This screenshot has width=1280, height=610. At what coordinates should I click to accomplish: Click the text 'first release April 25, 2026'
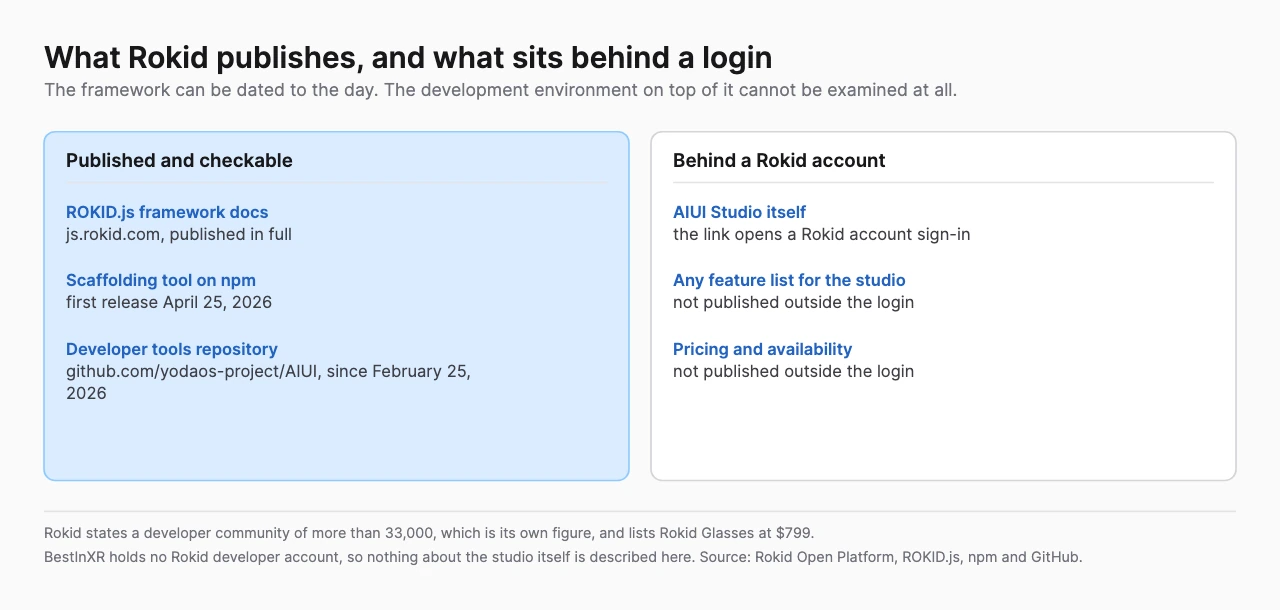coord(169,302)
